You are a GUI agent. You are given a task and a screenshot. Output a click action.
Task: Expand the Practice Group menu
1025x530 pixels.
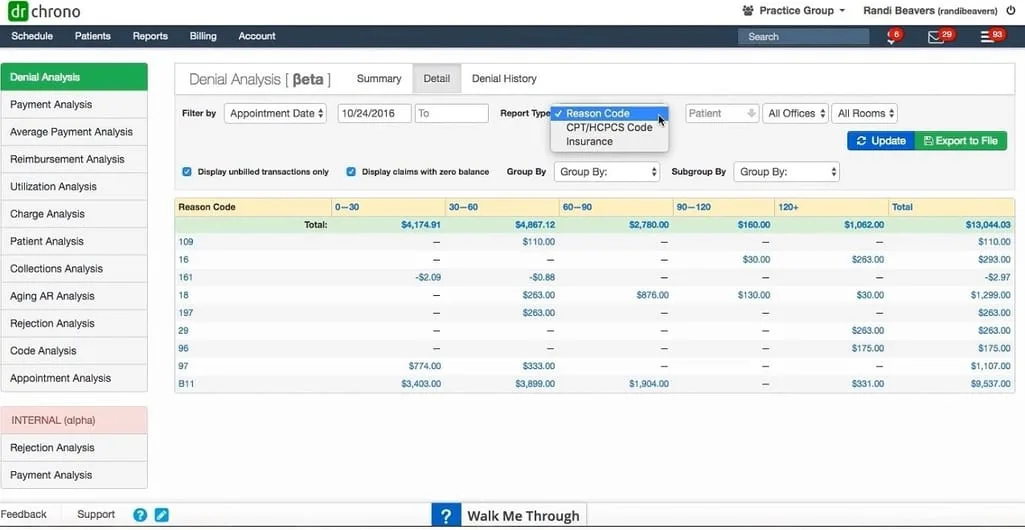794,11
